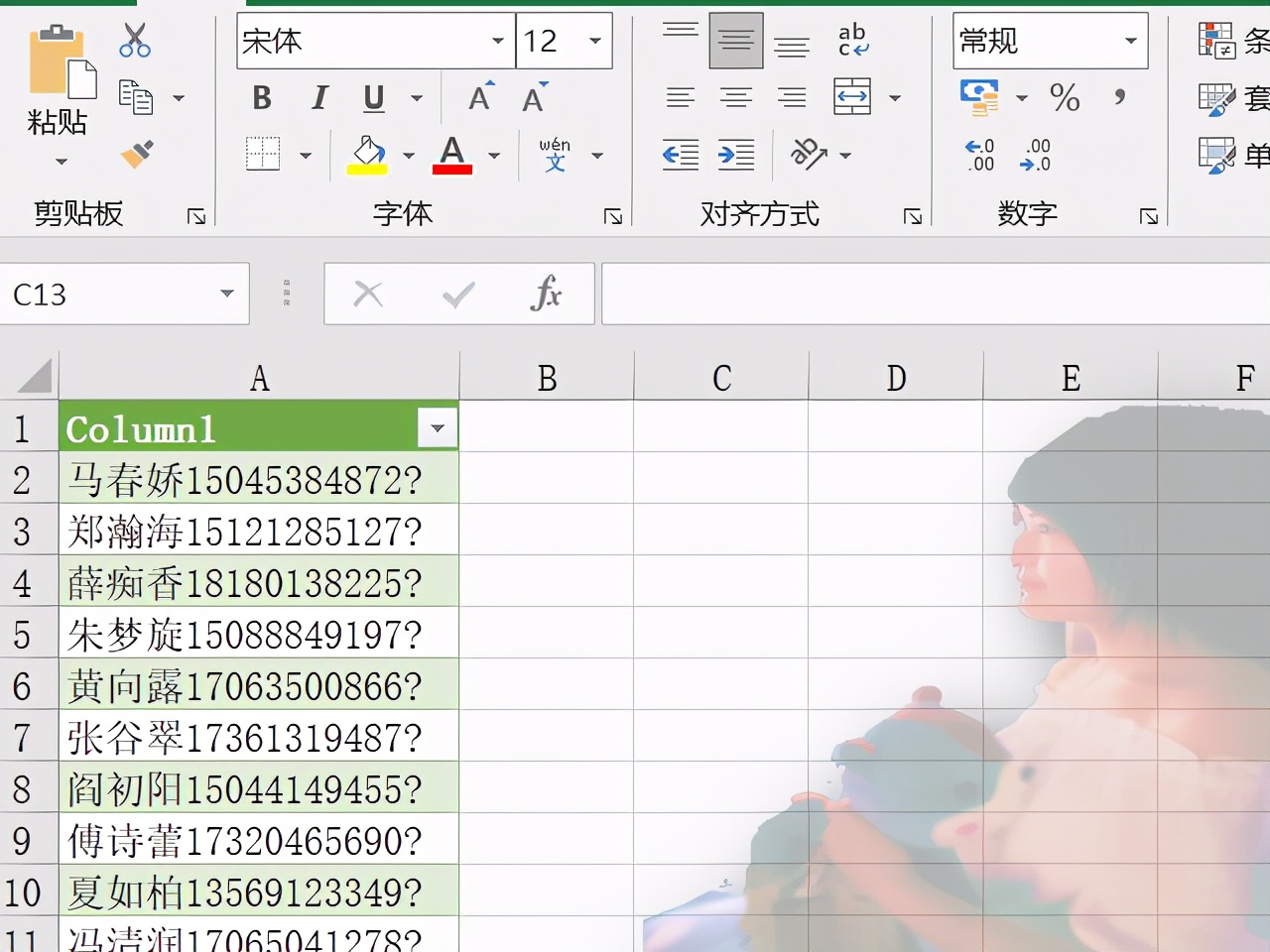Click the Insert Function fx button
Image resolution: width=1270 pixels, height=952 pixels.
click(547, 294)
